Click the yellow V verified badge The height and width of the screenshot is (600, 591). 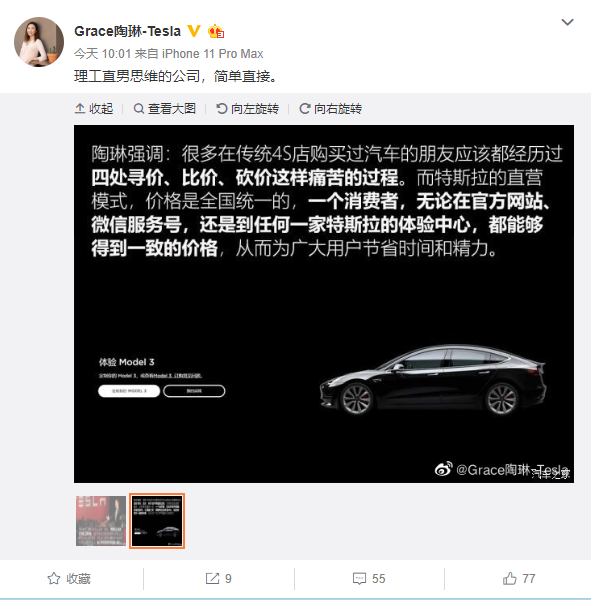tap(194, 31)
